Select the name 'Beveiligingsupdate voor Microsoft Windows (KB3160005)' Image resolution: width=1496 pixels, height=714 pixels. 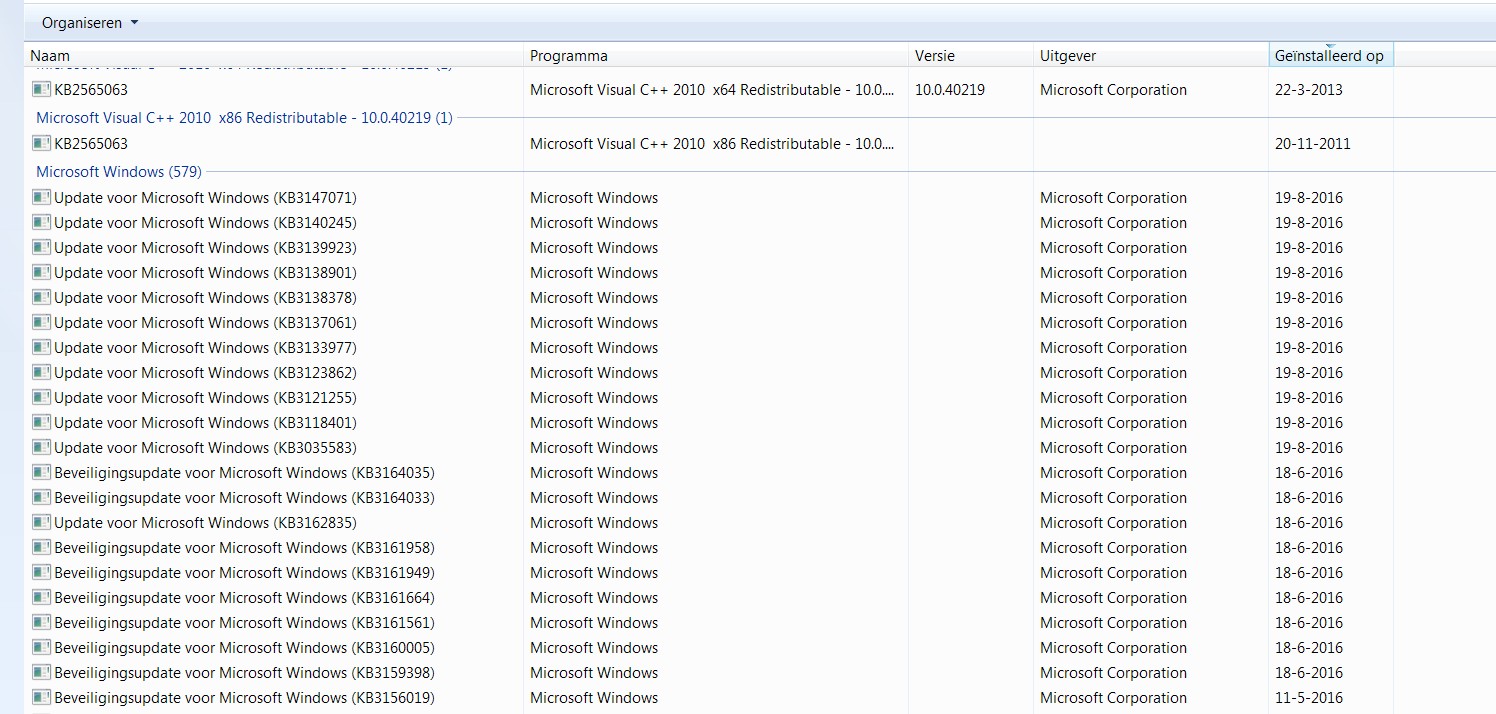tap(244, 648)
